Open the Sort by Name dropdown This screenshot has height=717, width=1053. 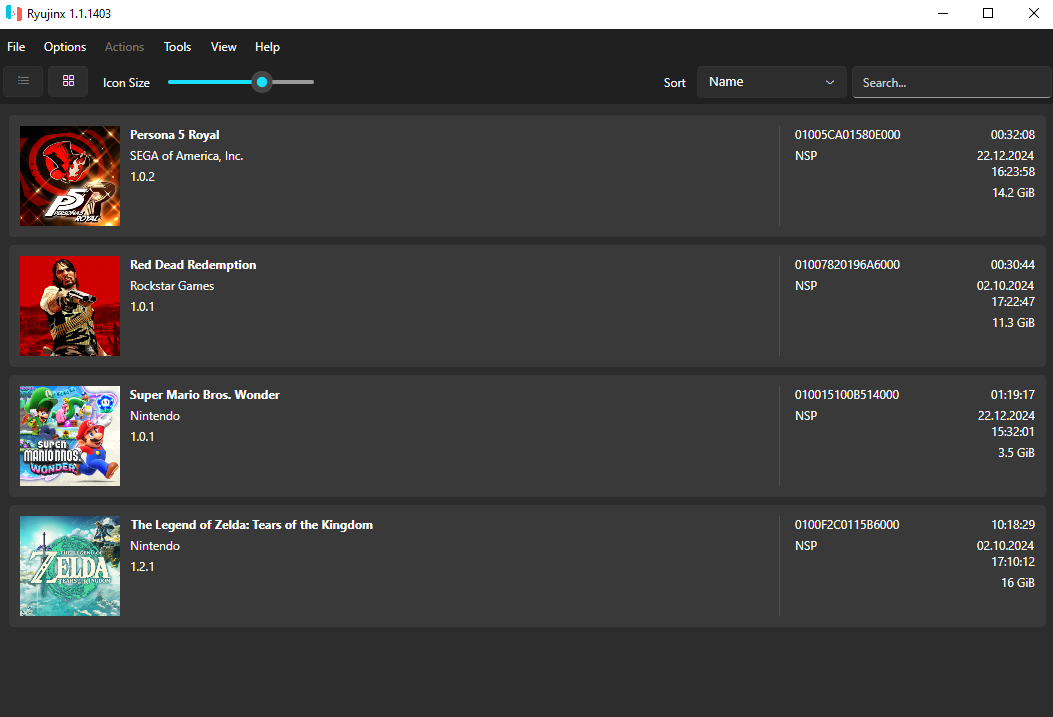click(770, 82)
